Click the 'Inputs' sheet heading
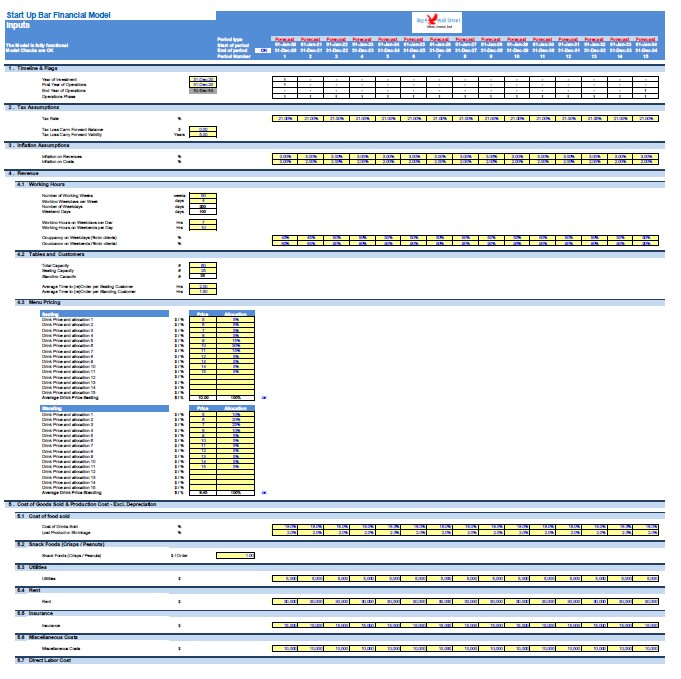681x679 pixels. (18, 25)
